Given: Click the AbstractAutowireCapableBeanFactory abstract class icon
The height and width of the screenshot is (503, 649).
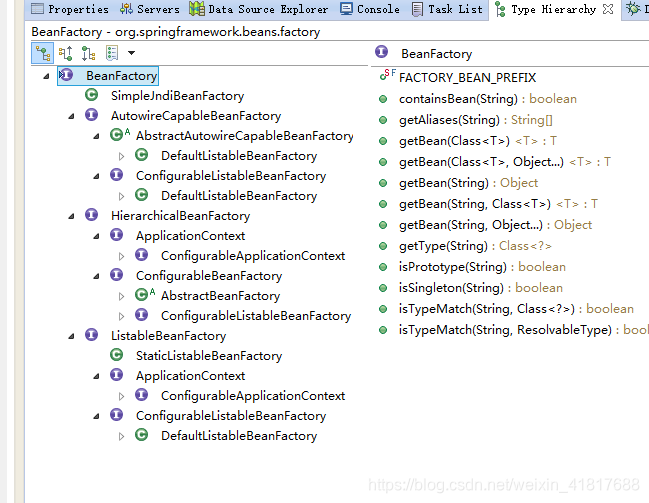Looking at the screenshot, I should (120, 135).
